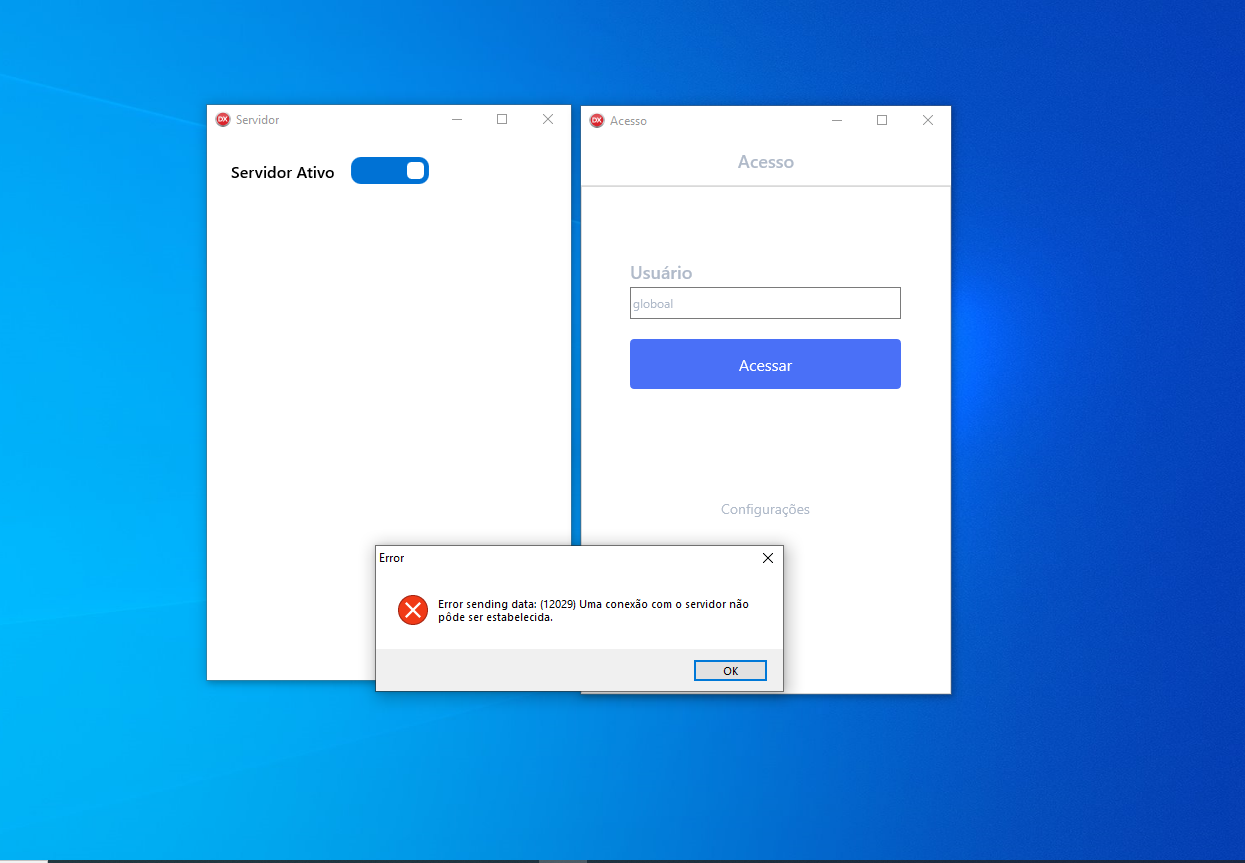Confirm the error with the OK button
Image resolution: width=1245 pixels, height=863 pixels.
point(730,671)
